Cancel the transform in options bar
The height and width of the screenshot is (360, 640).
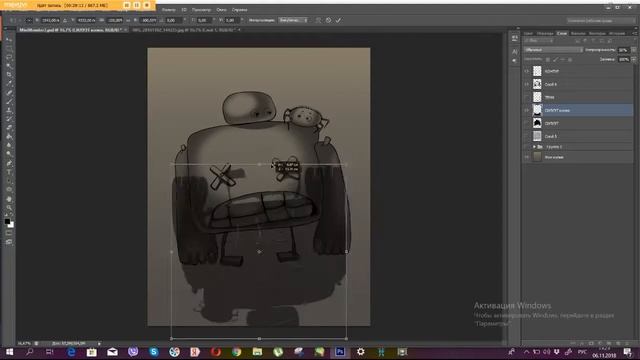point(329,20)
